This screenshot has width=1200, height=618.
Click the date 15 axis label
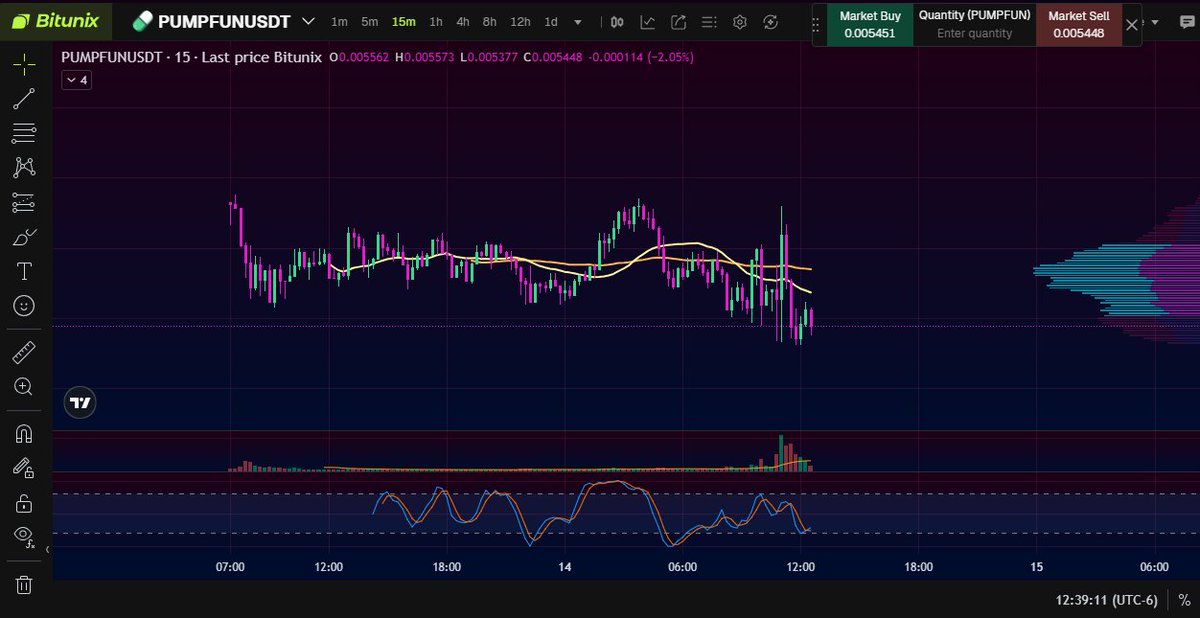(1037, 567)
